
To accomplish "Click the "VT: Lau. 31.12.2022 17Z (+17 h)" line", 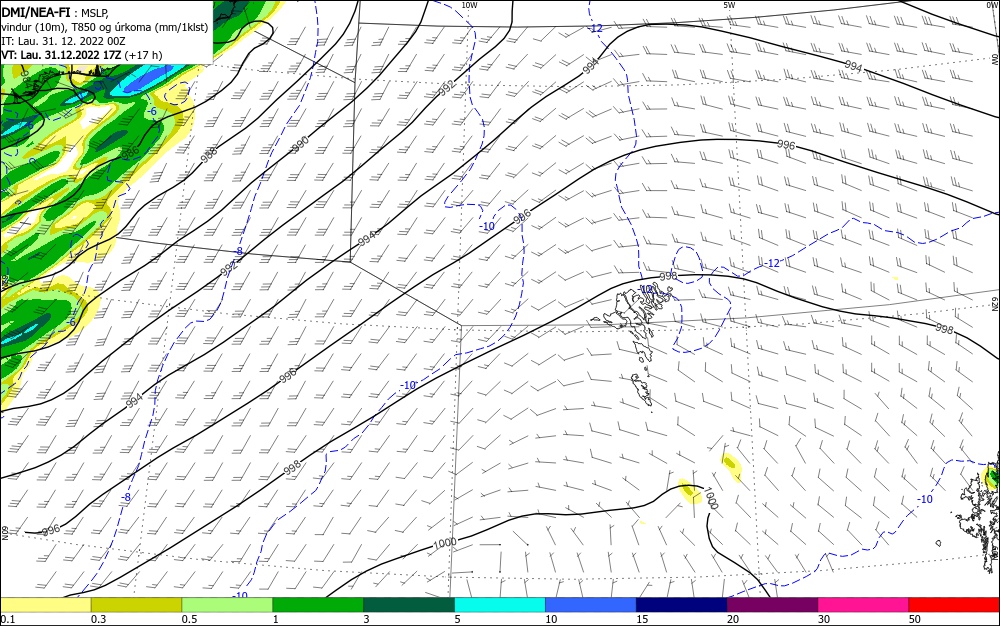I will pyautogui.click(x=82, y=55).
